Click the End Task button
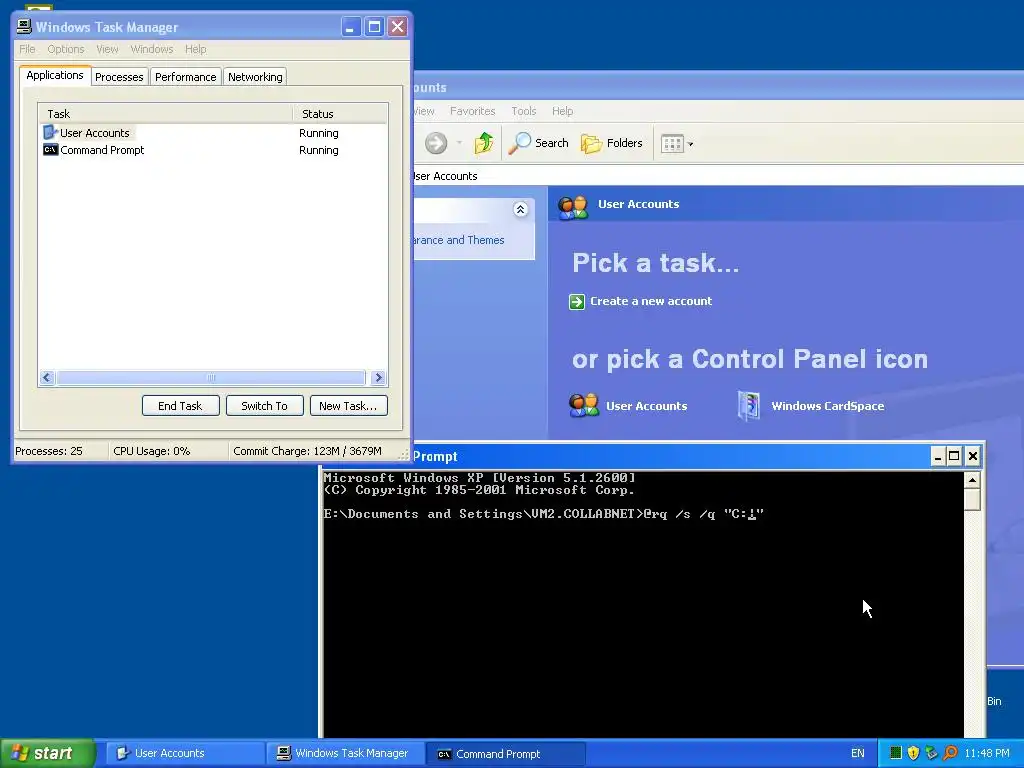1024x768 pixels. pyautogui.click(x=180, y=406)
